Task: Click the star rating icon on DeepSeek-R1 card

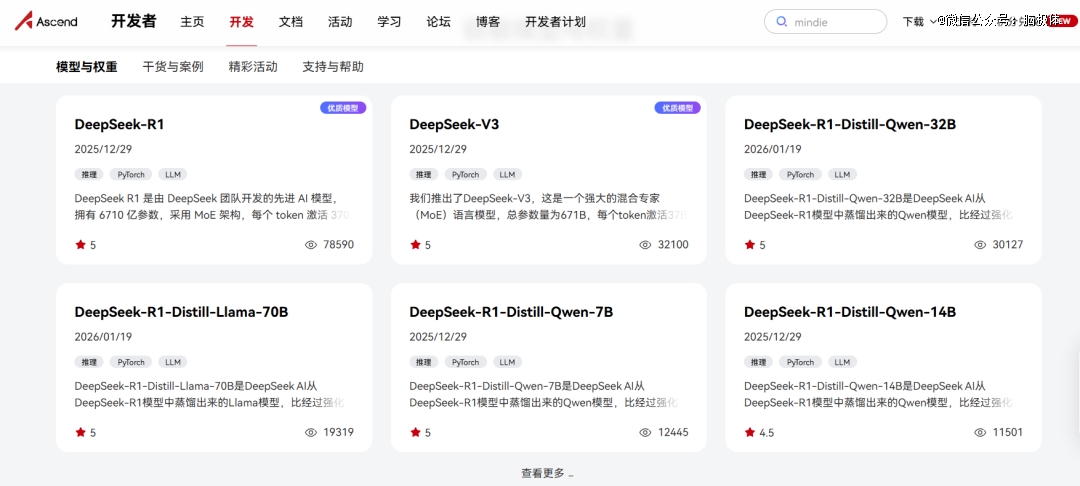Action: click(80, 244)
